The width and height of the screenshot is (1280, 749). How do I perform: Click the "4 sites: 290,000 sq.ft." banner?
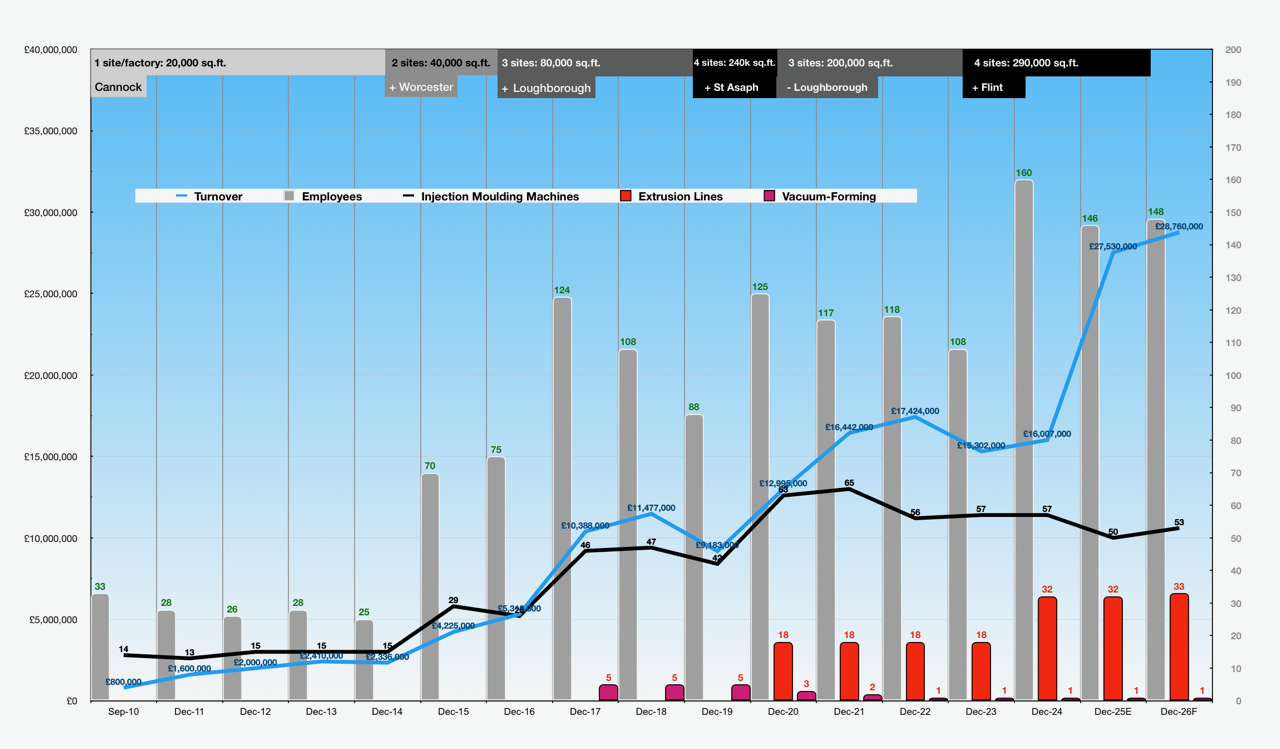(x=1057, y=63)
